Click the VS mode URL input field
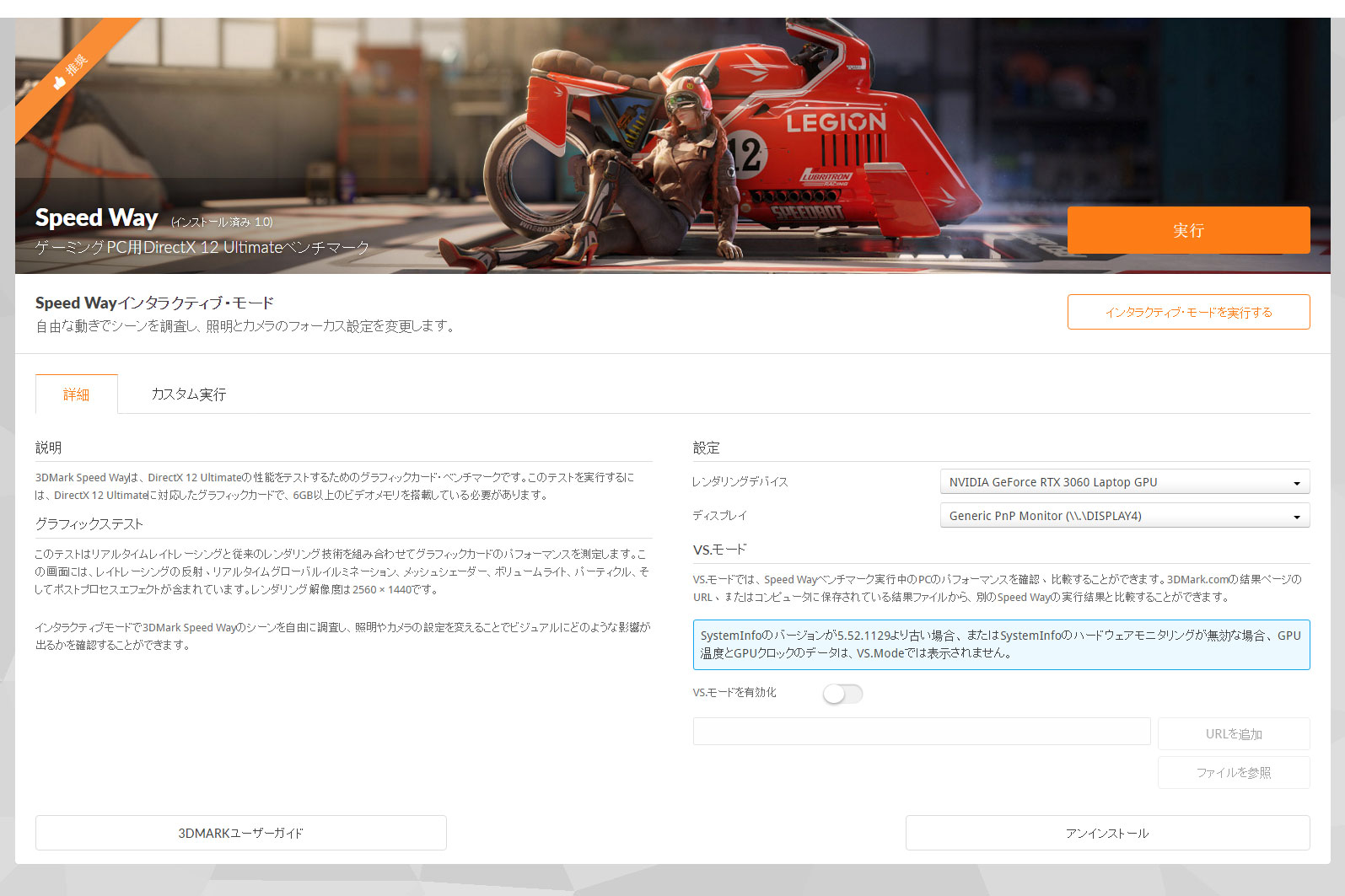1345x896 pixels. pos(922,732)
